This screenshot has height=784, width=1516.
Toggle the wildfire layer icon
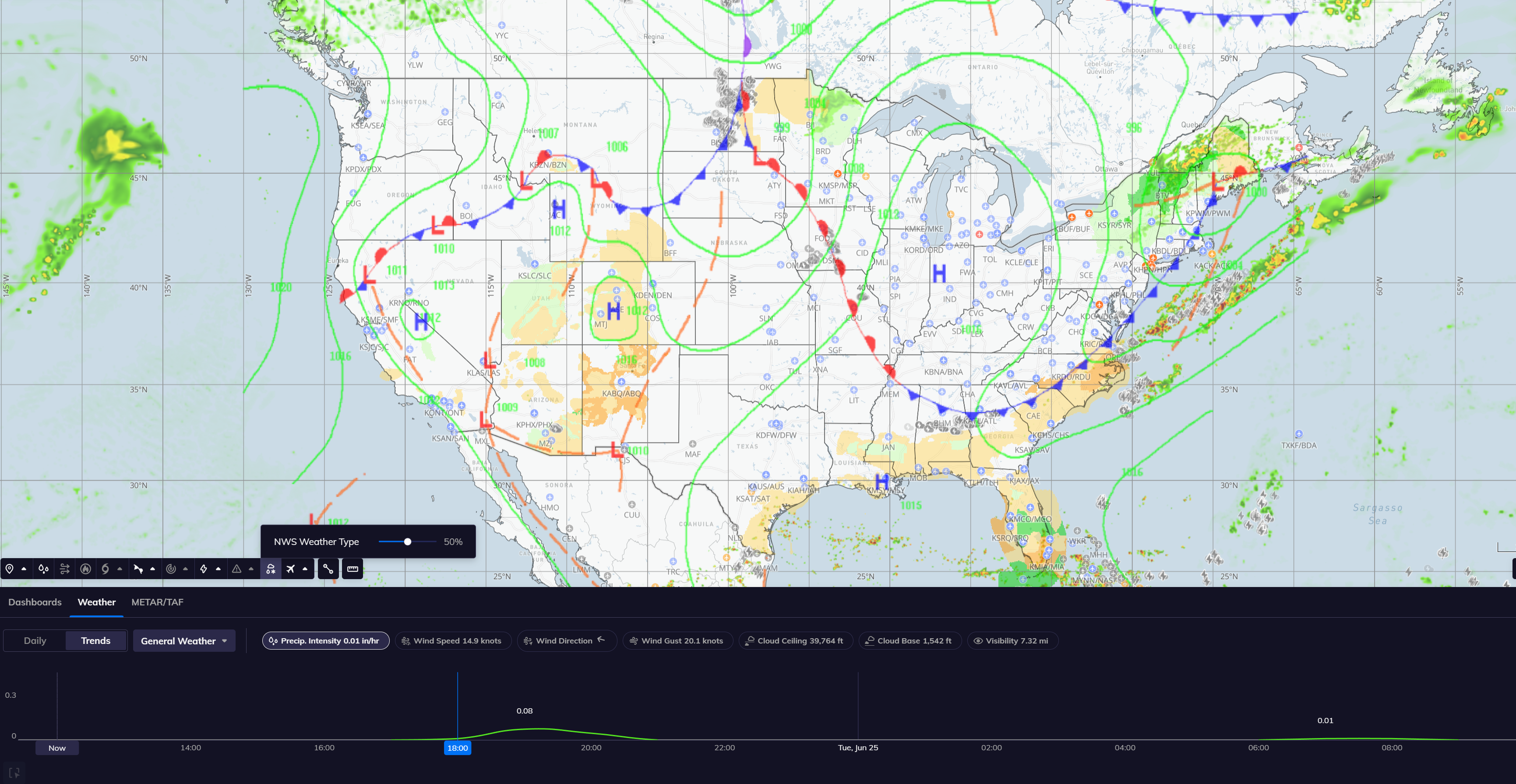pyautogui.click(x=85, y=569)
